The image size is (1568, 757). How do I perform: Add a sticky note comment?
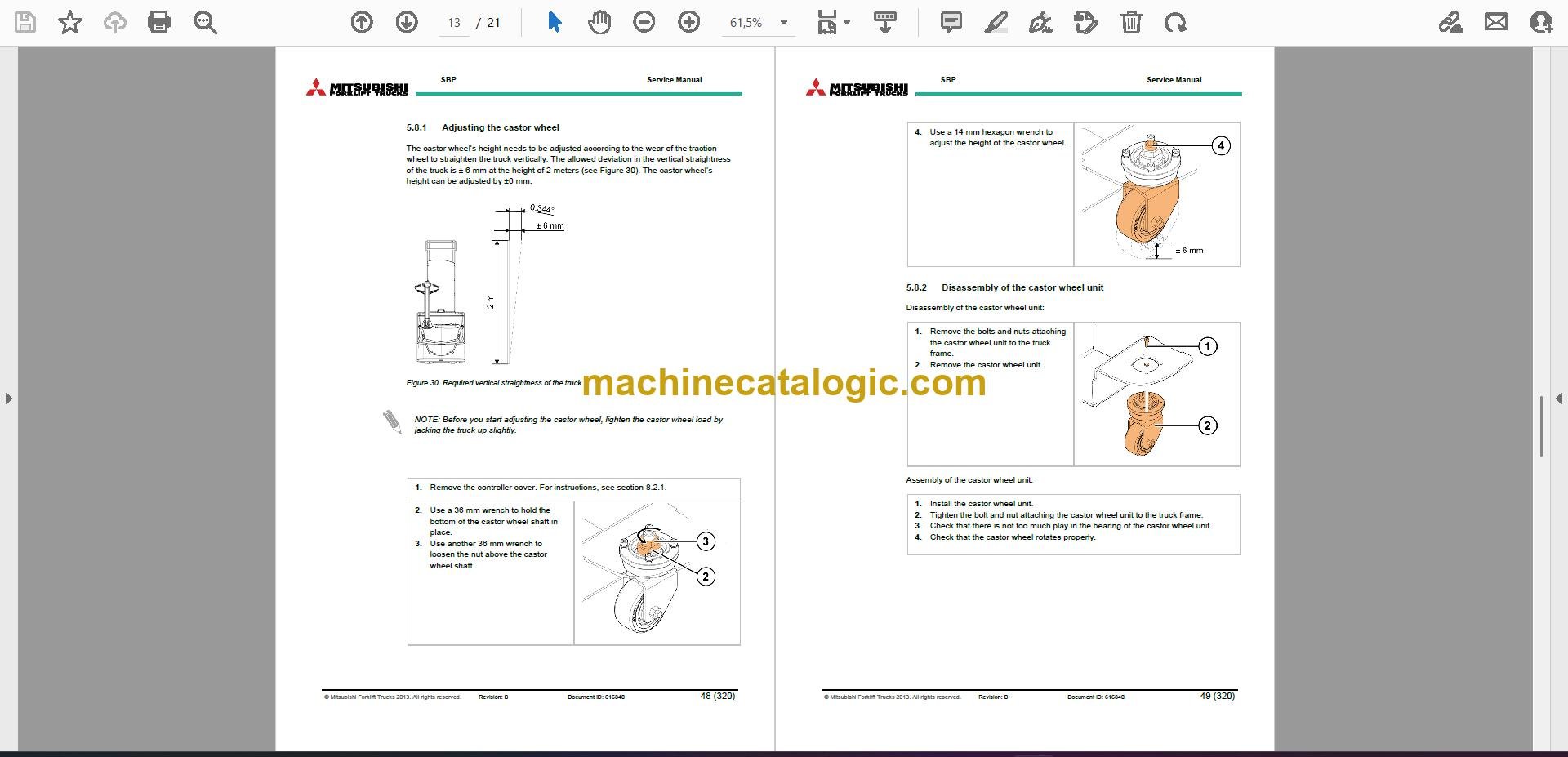(951, 22)
